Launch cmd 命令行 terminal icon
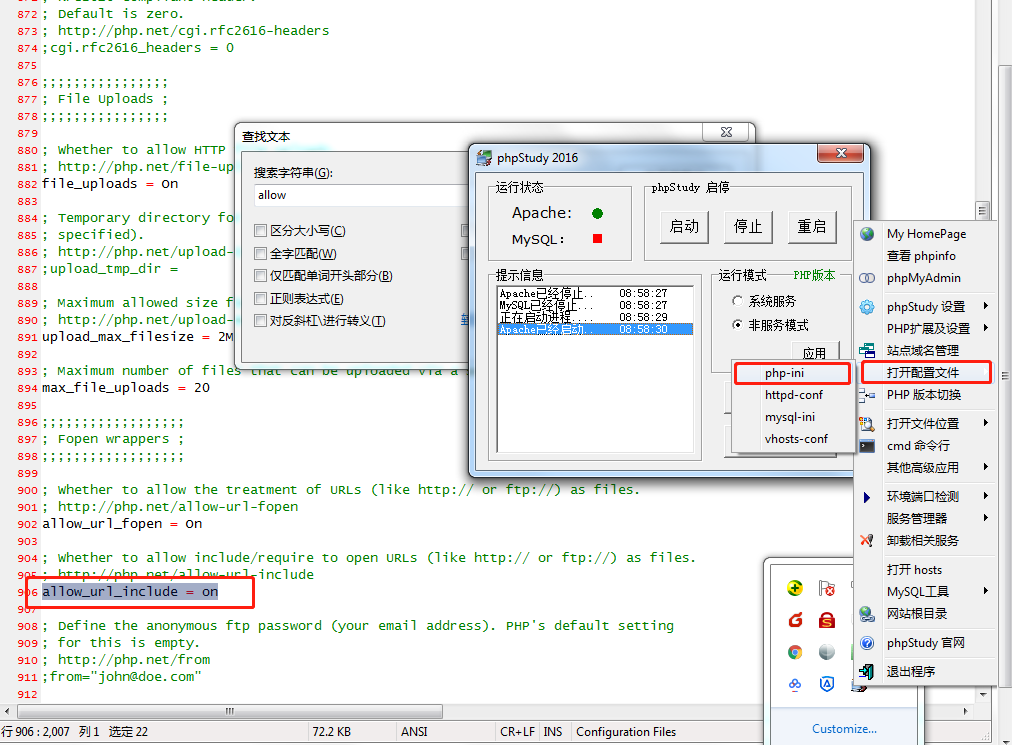Image resolution: width=1012 pixels, height=745 pixels. pyautogui.click(x=867, y=445)
